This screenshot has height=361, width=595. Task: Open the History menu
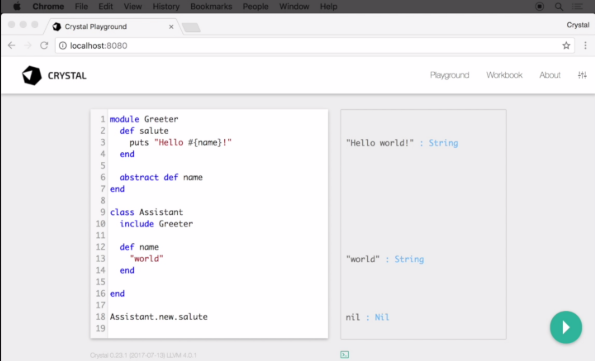[x=166, y=6]
